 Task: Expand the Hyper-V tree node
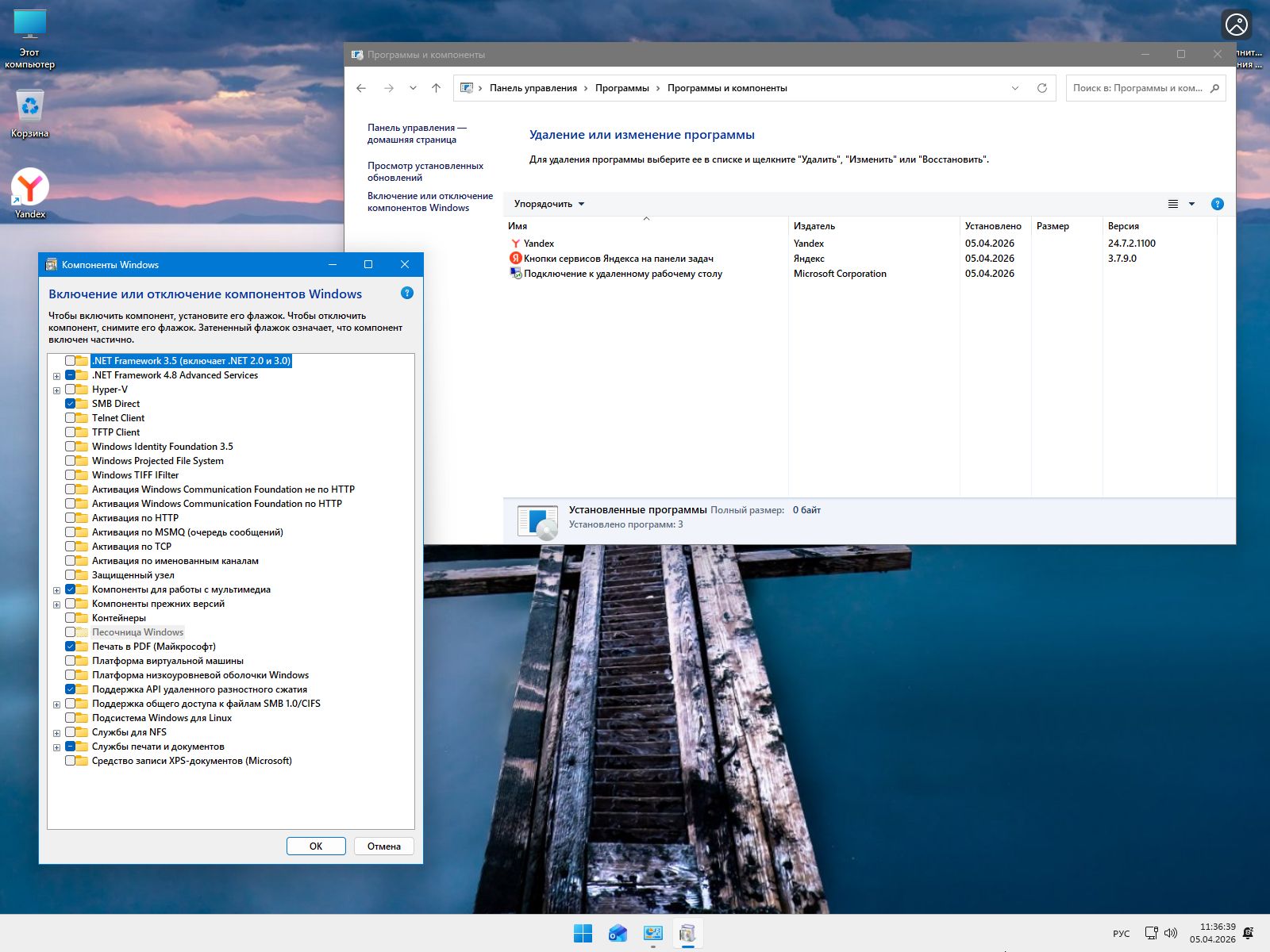(x=56, y=390)
